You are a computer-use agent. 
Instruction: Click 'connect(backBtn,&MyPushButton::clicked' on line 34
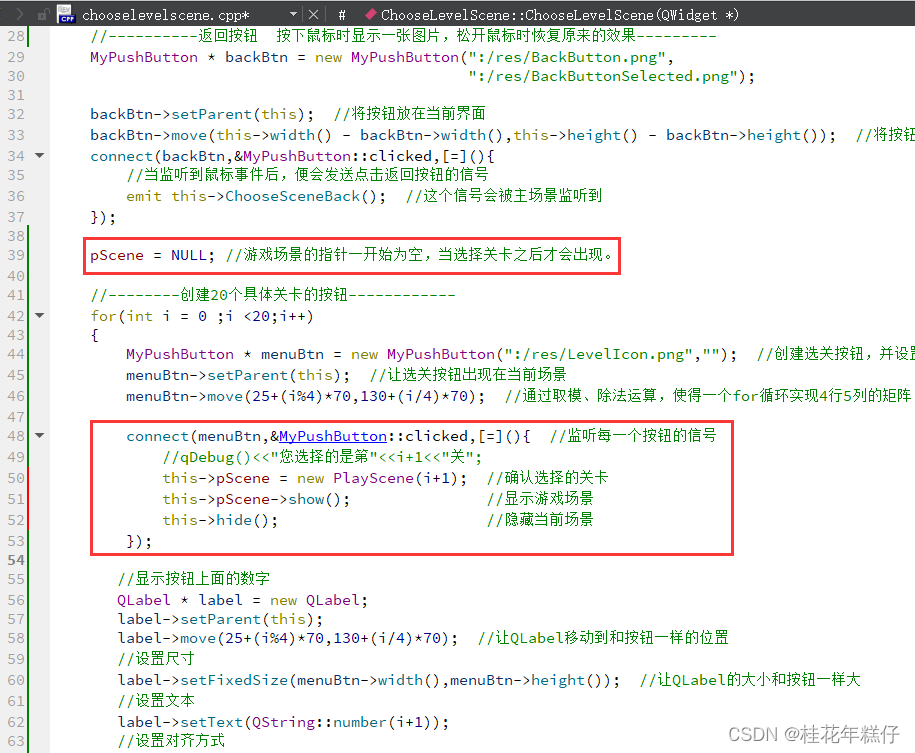click(261, 156)
